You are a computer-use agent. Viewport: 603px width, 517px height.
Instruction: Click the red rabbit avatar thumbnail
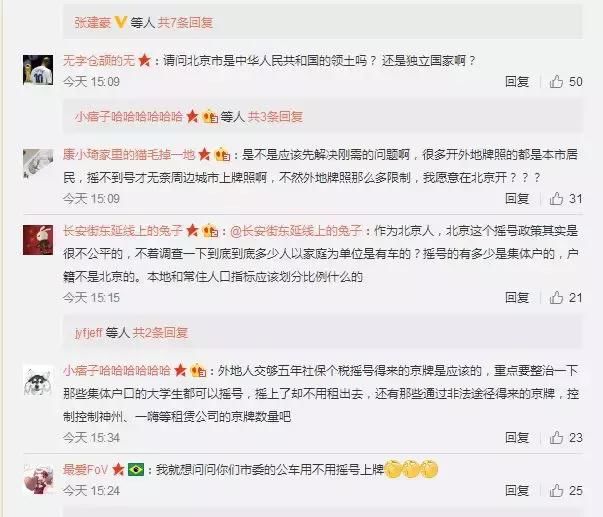click(38, 240)
